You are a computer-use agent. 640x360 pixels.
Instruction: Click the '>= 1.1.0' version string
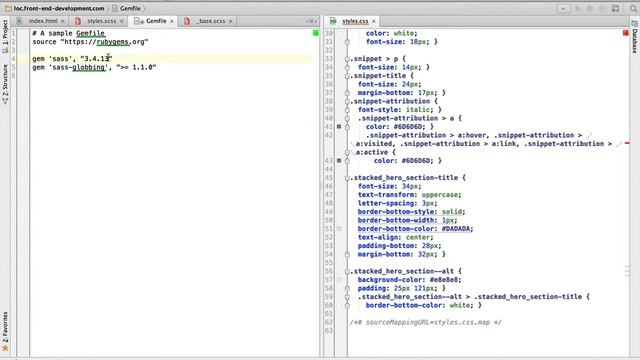(x=136, y=67)
